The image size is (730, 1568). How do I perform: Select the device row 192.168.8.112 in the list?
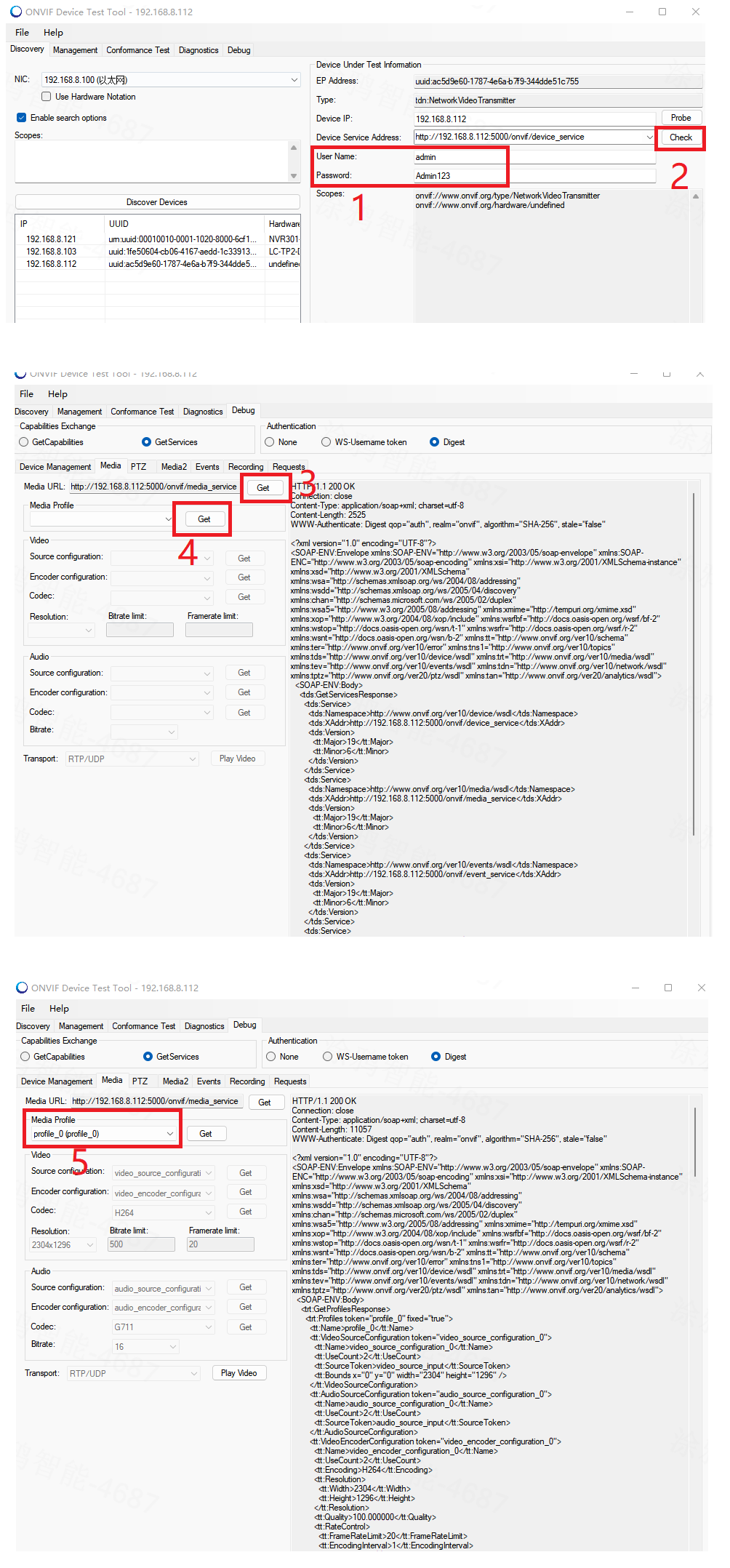157,264
